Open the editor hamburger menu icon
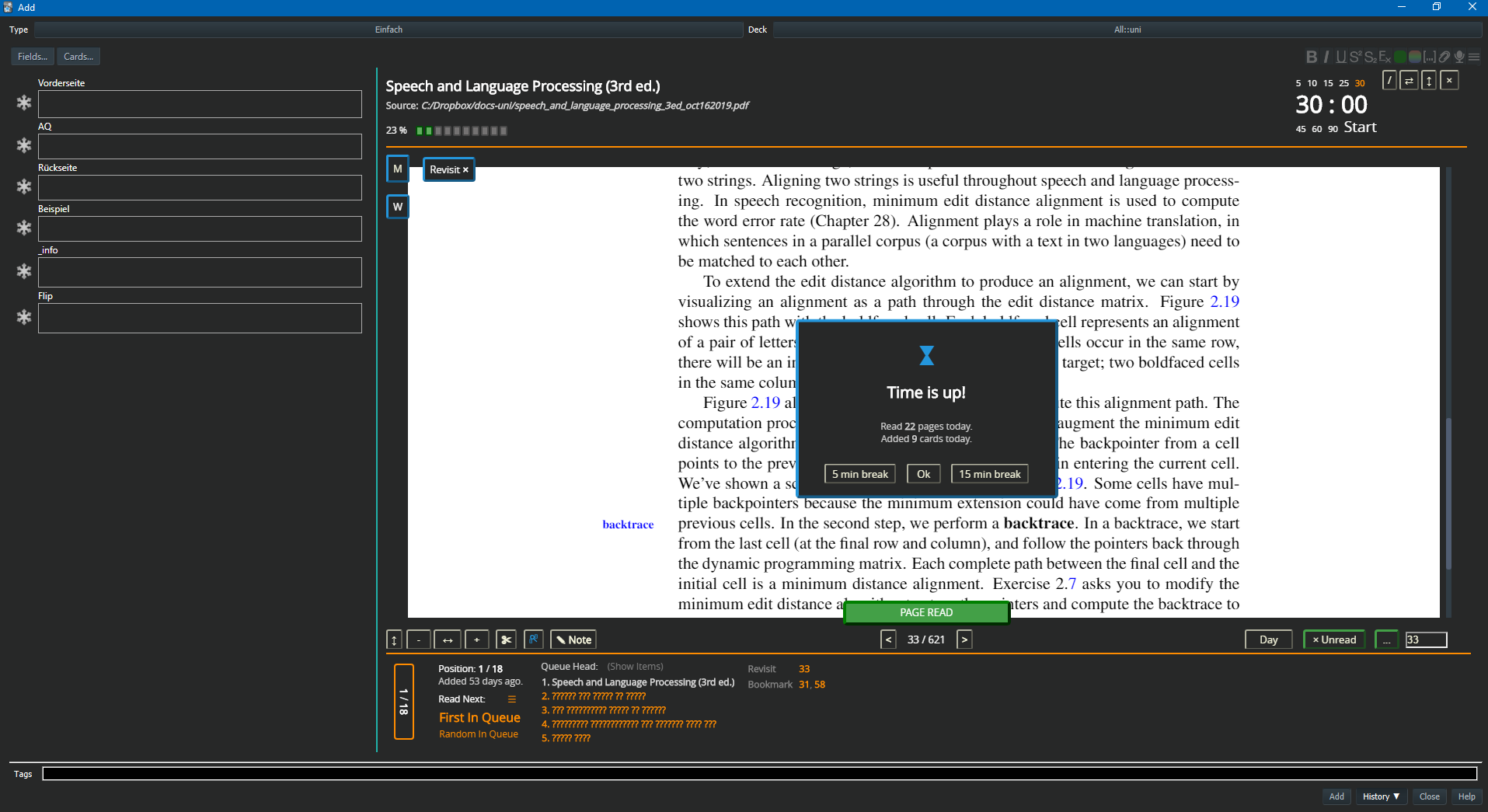Image resolution: width=1488 pixels, height=812 pixels. point(1474,57)
